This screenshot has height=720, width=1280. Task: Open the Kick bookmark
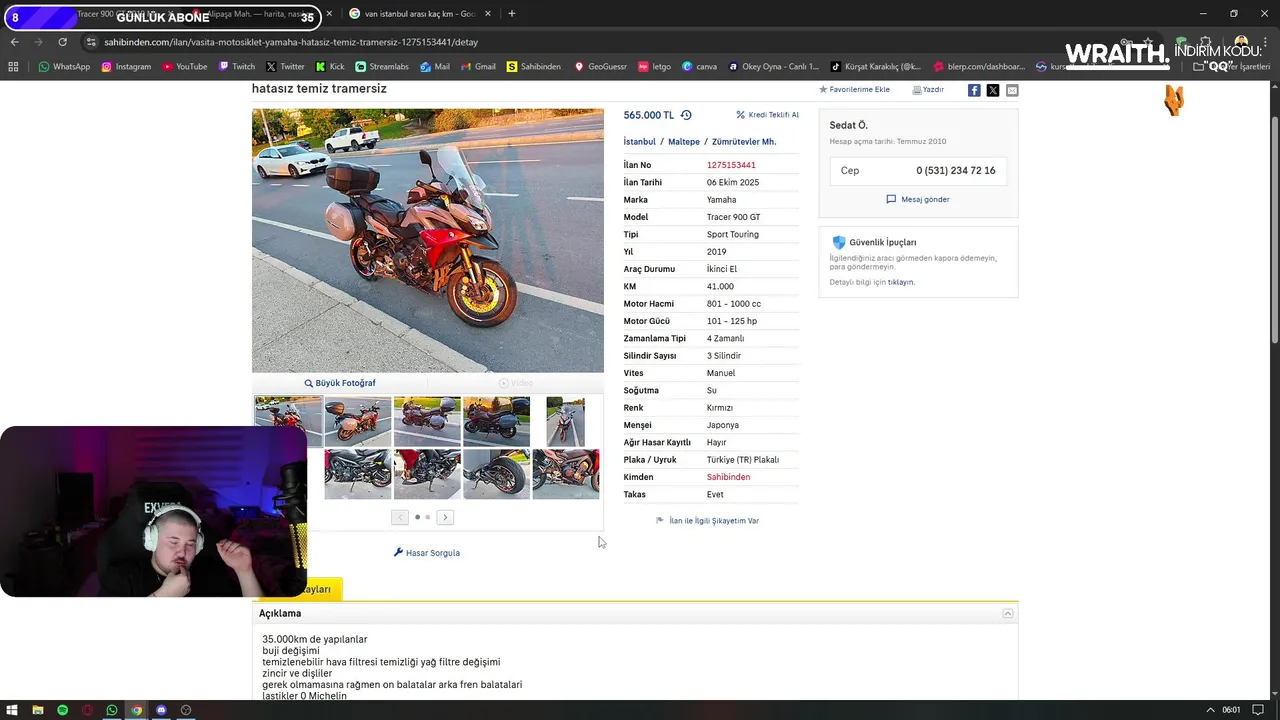coord(330,67)
